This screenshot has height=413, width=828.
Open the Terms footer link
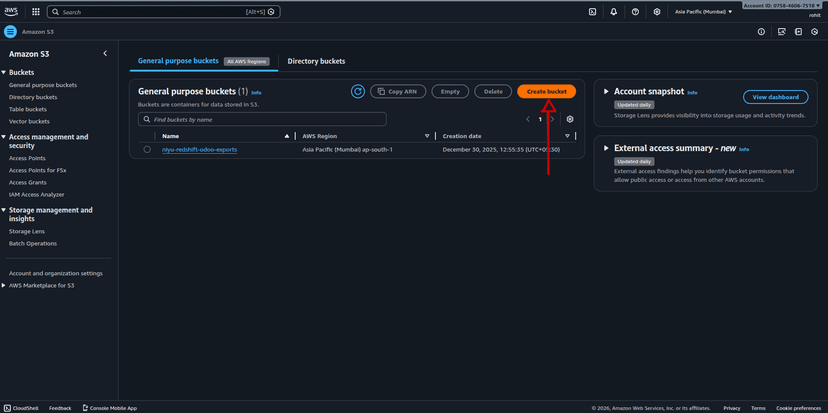pos(758,408)
